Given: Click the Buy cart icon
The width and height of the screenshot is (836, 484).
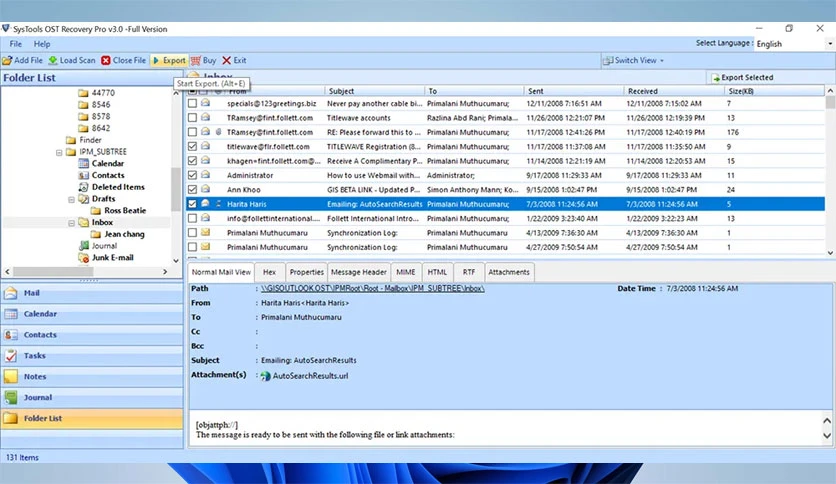Looking at the screenshot, I should (196, 61).
